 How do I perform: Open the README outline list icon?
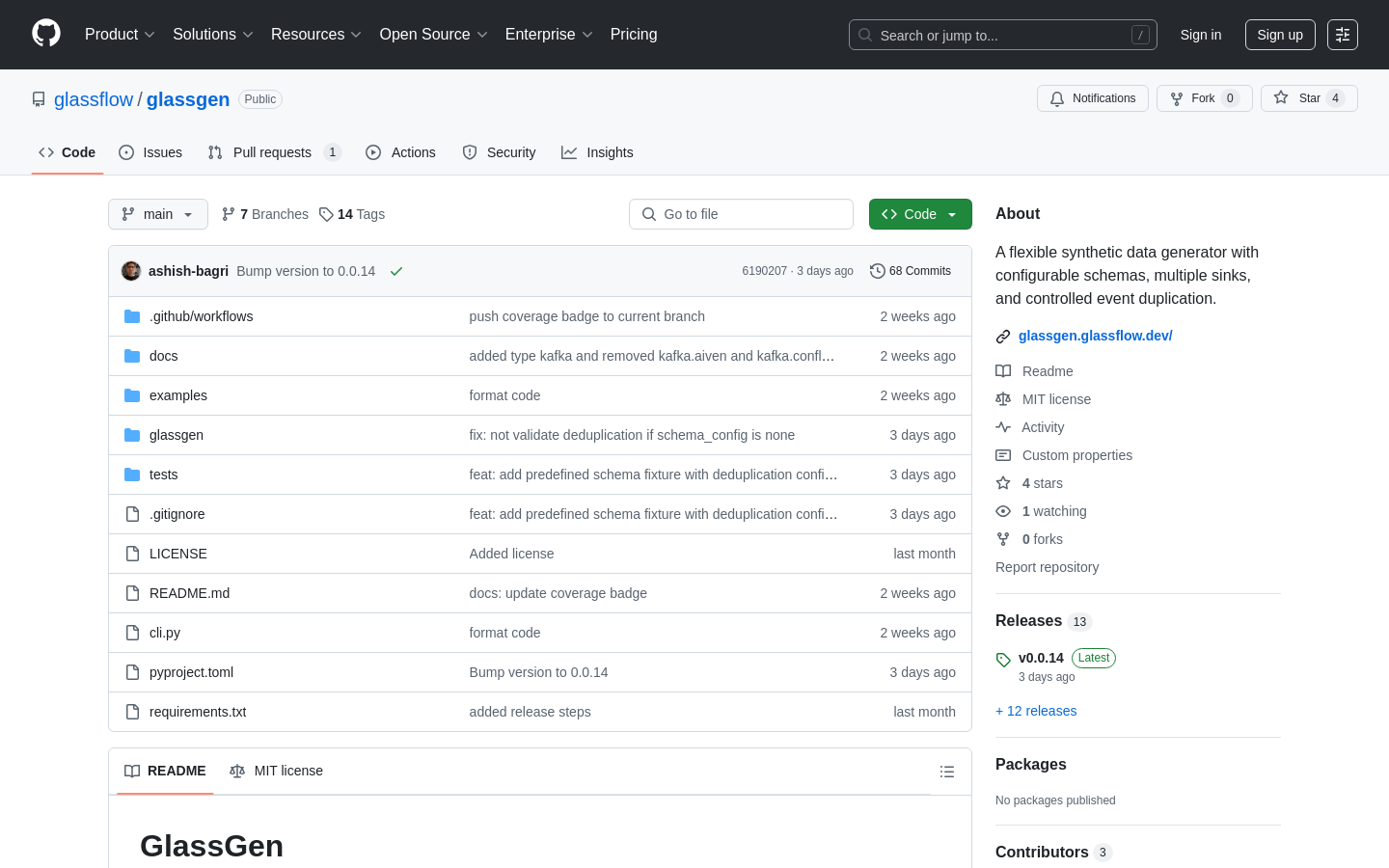coord(947,772)
